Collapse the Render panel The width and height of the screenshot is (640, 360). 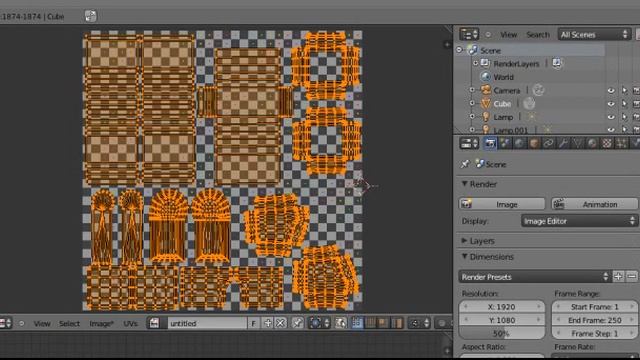[x=464, y=184]
